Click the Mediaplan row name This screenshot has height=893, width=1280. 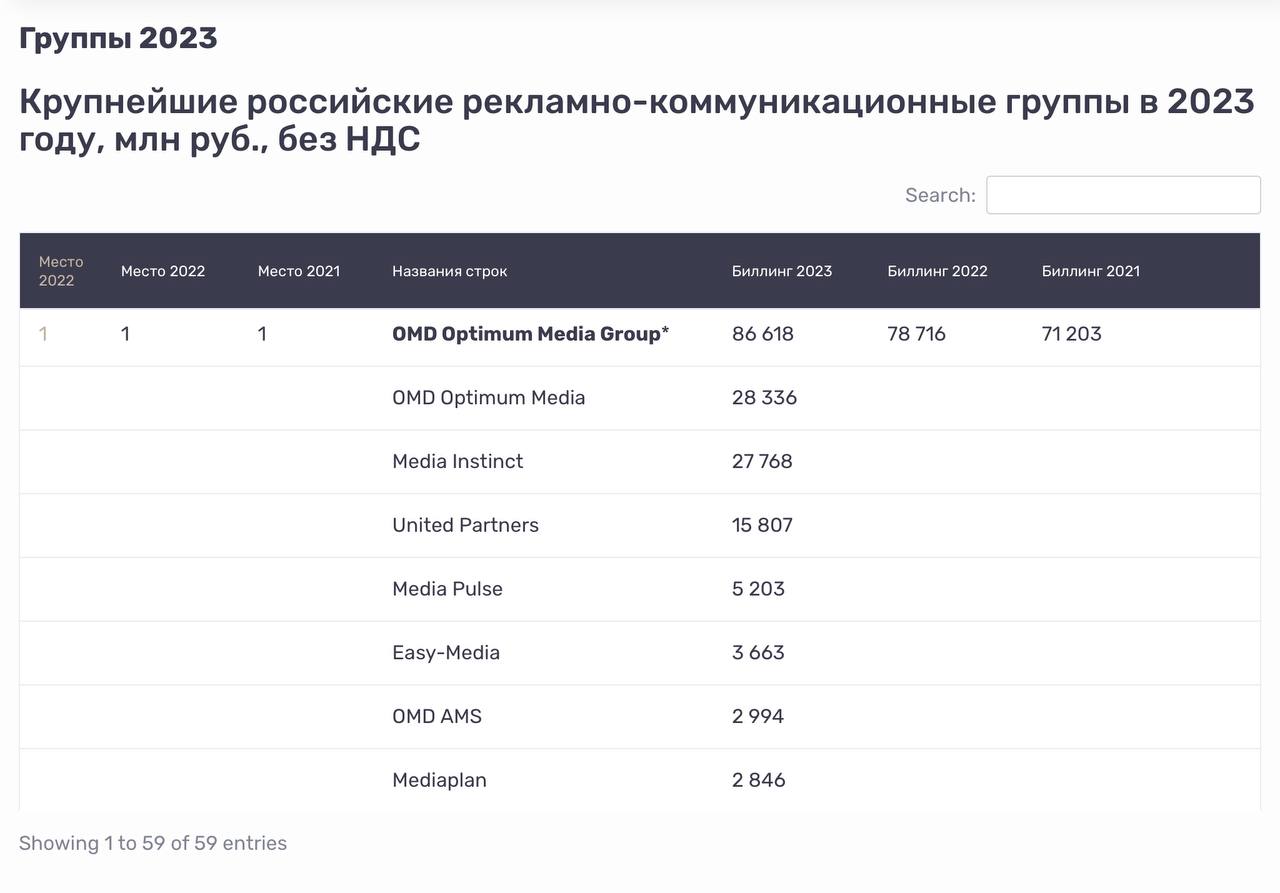pos(439,780)
